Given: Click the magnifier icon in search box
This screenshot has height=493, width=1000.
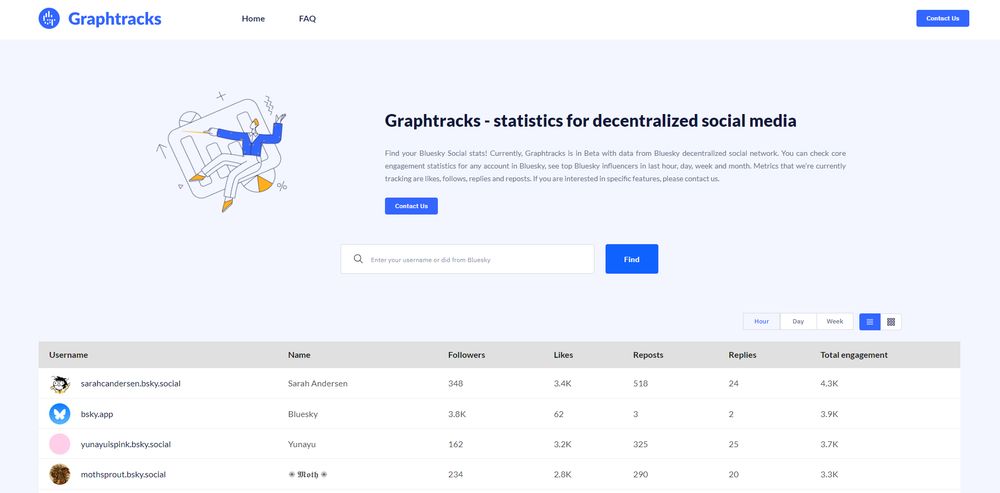Looking at the screenshot, I should pyautogui.click(x=358, y=259).
